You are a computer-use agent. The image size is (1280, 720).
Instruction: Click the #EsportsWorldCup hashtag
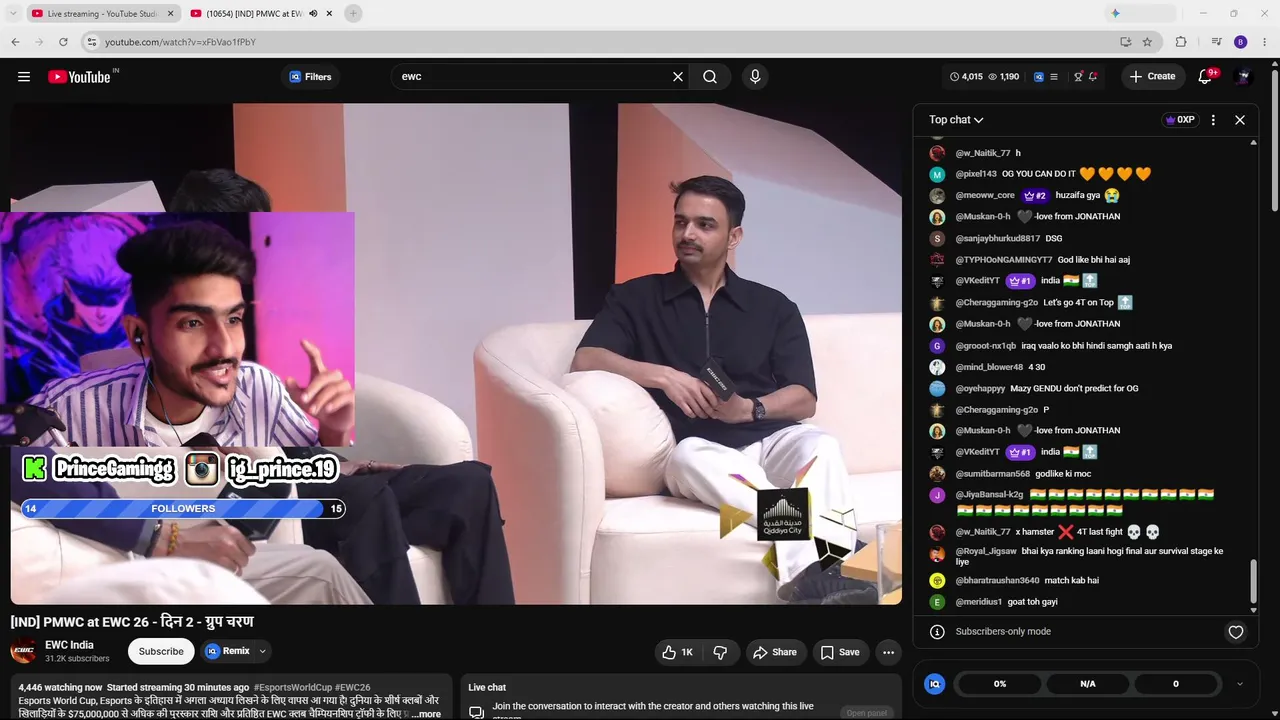293,688
